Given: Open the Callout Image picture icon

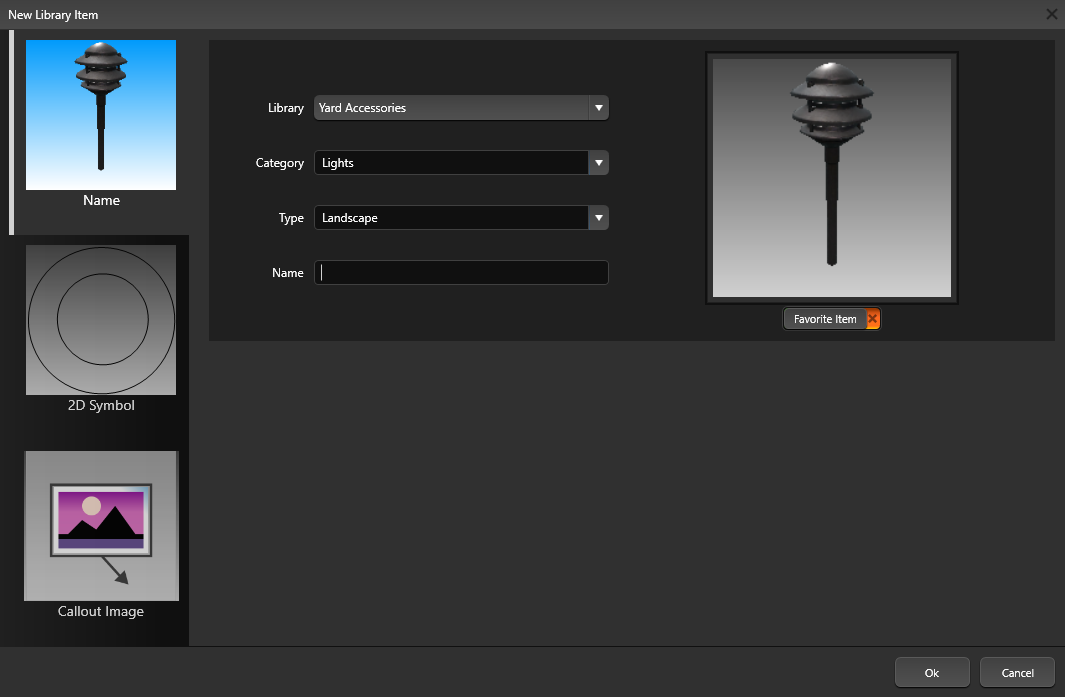Looking at the screenshot, I should (101, 525).
